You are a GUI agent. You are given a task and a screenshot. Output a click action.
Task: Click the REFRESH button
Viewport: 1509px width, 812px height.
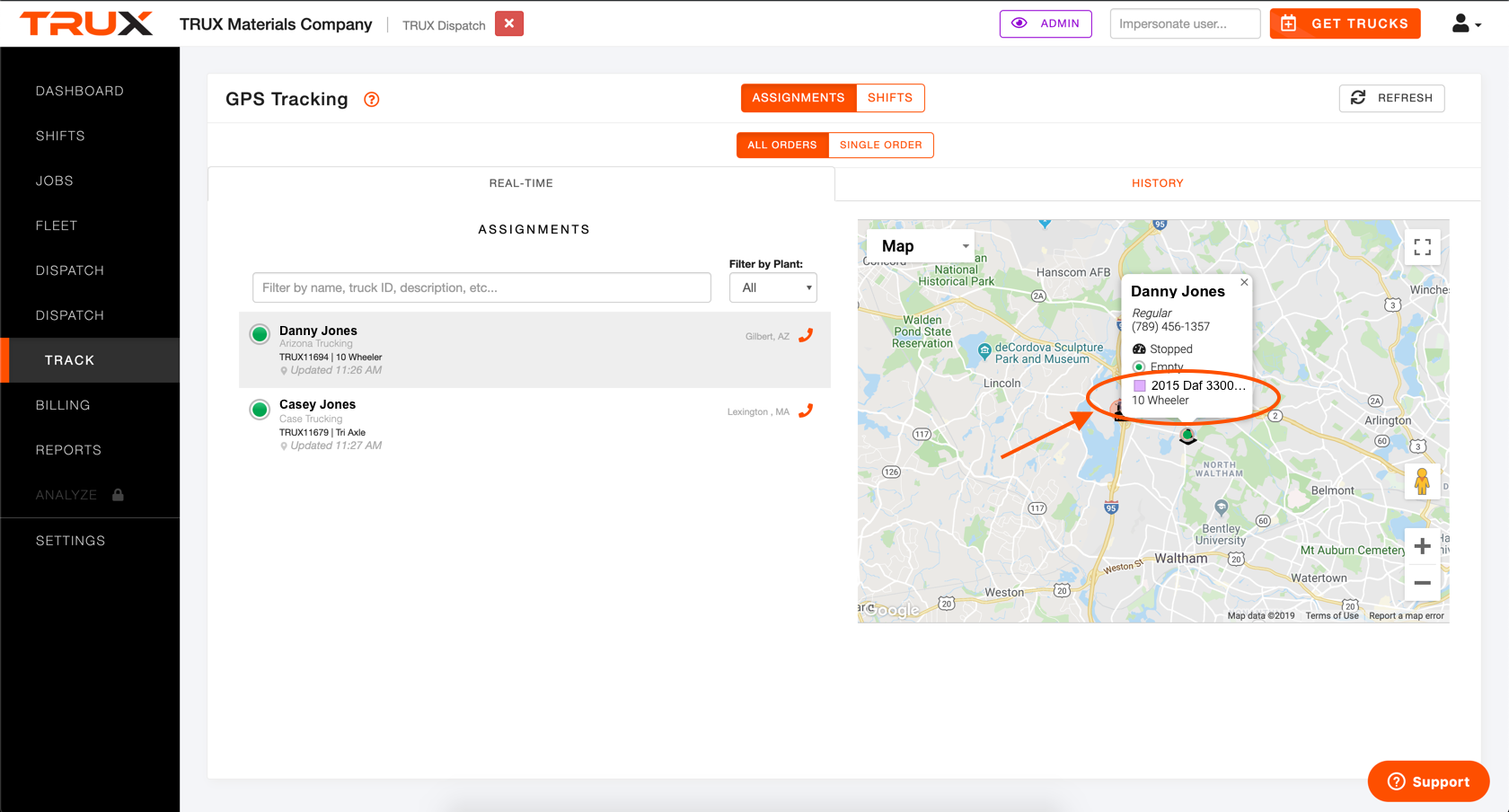[1391, 98]
